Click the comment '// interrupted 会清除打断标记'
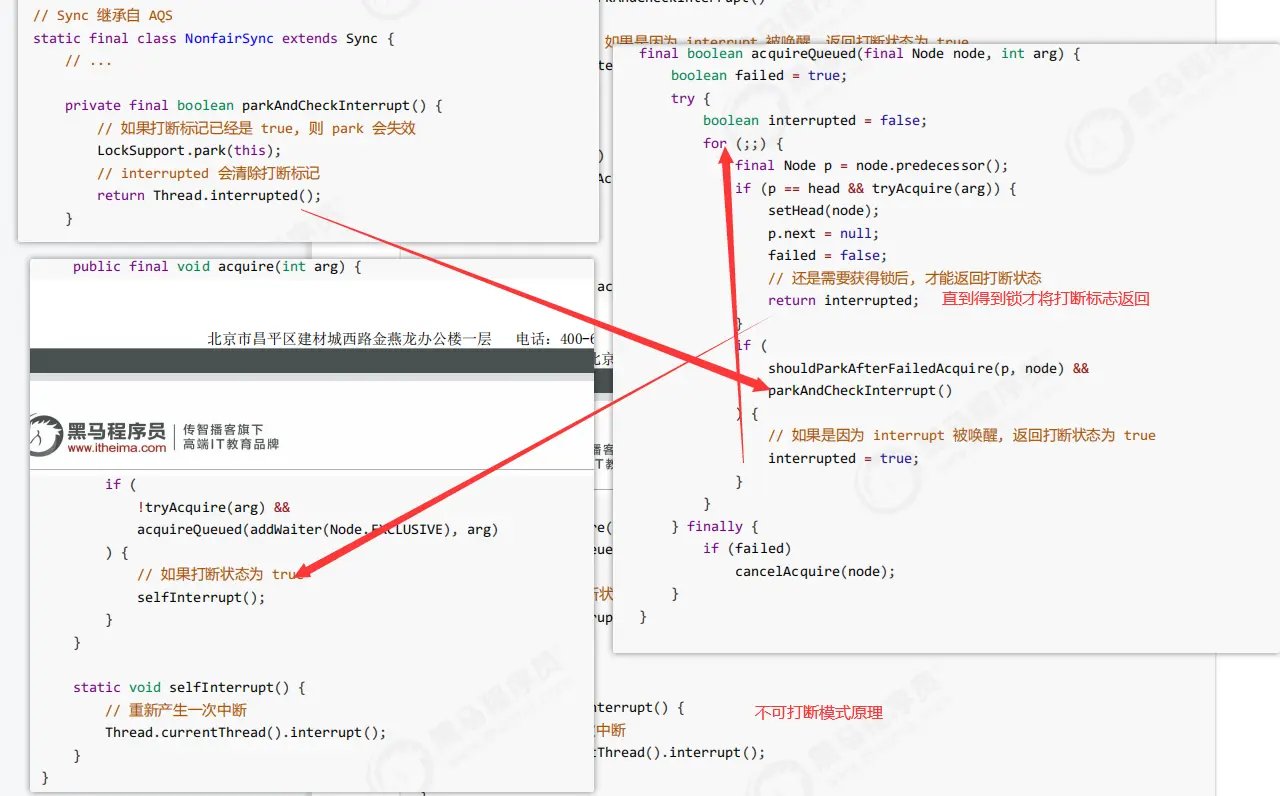Viewport: 1280px width, 796px height. tap(208, 173)
